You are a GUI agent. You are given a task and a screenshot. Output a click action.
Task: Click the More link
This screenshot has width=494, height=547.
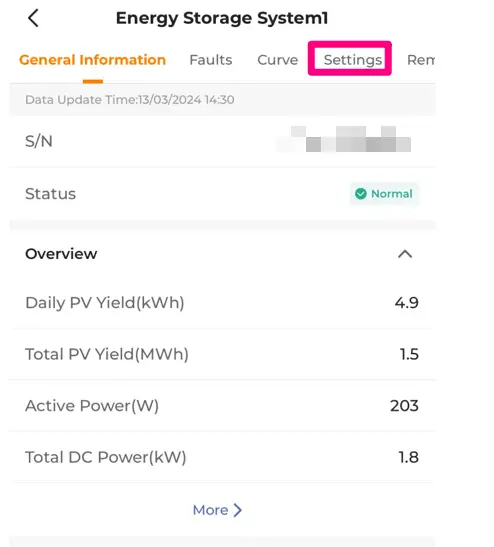pos(217,510)
